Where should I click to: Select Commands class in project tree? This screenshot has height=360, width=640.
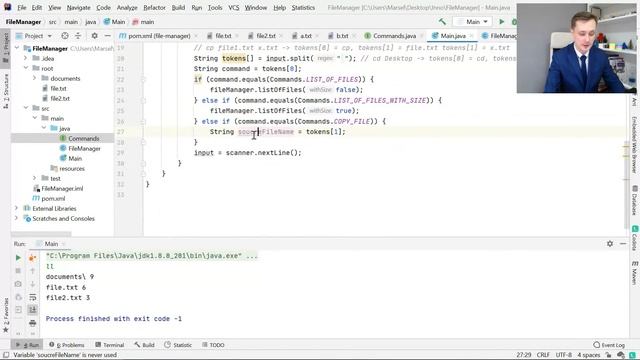83,138
